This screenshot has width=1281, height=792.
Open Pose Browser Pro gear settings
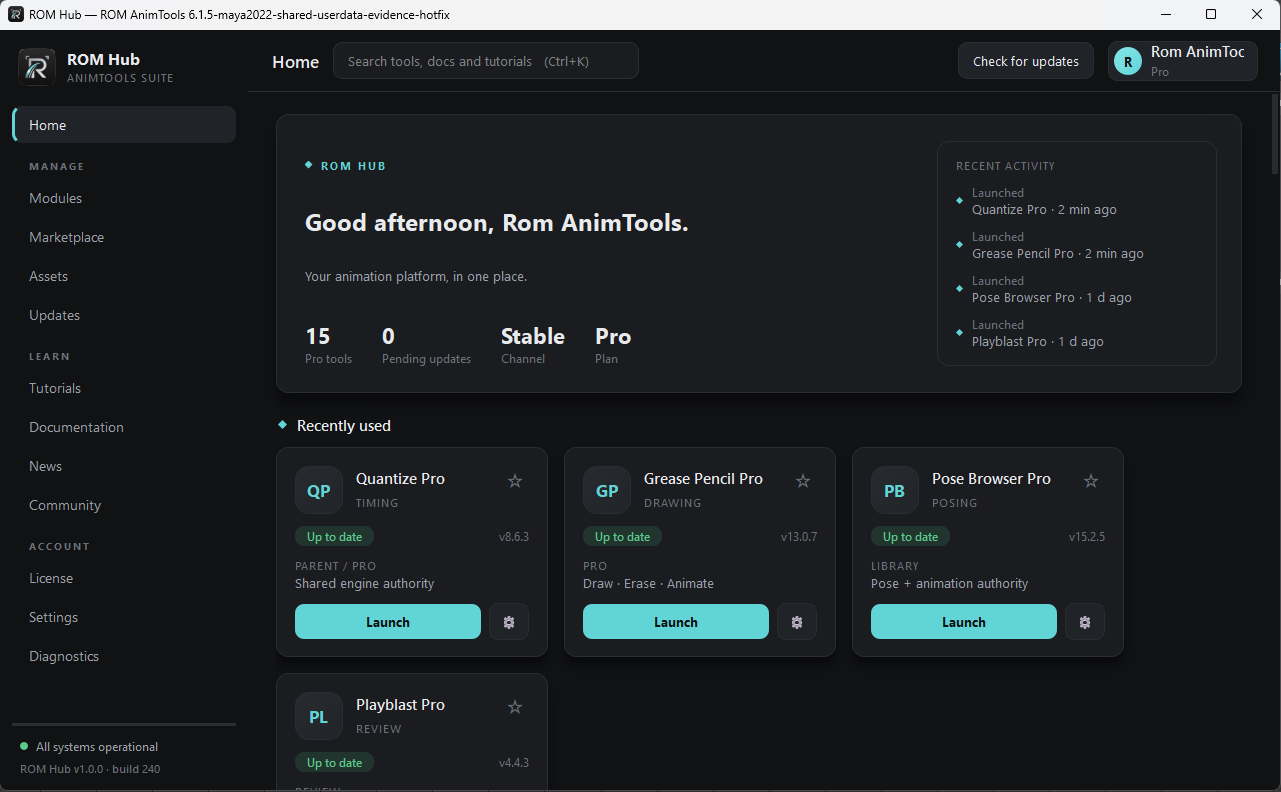coord(1085,622)
